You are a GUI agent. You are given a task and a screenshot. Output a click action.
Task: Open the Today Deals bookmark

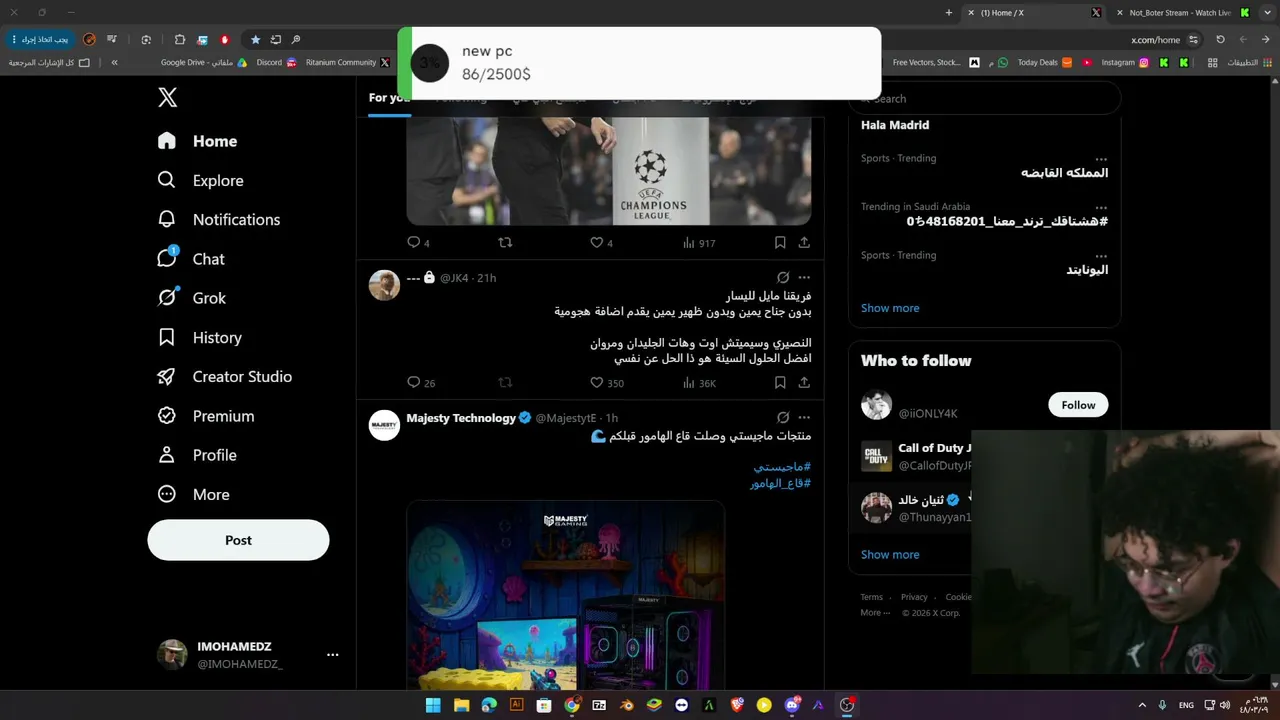(x=1045, y=62)
